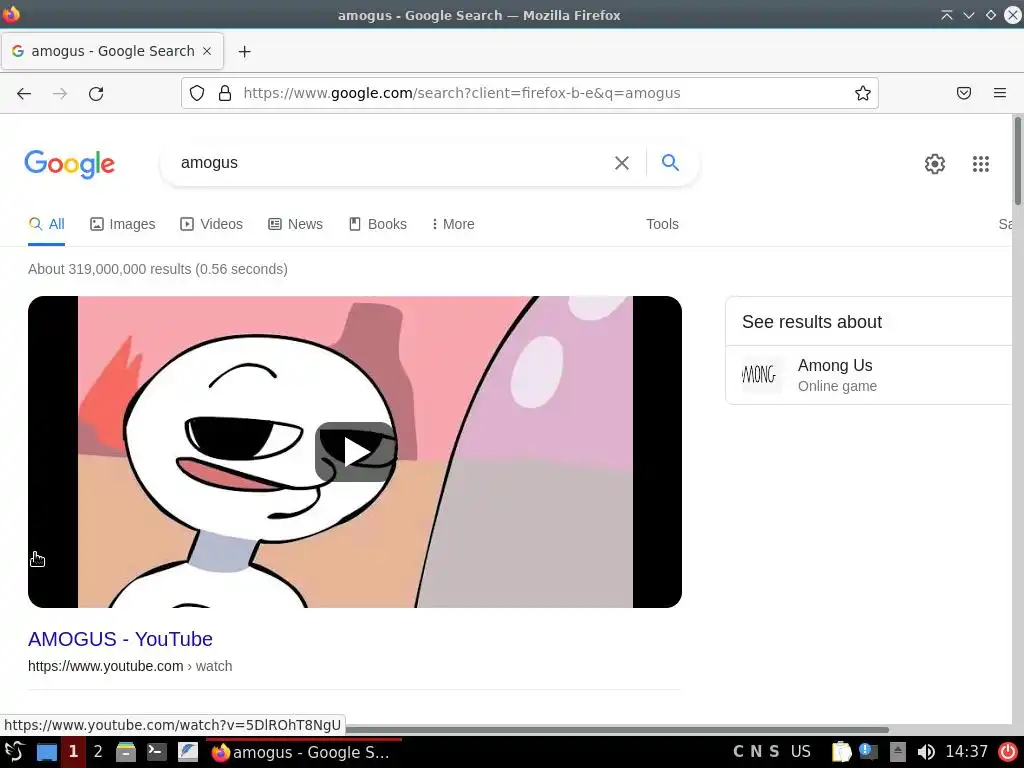Open the notification tray icon with exclamation
This screenshot has width=1024, height=768.
pyautogui.click(x=869, y=752)
